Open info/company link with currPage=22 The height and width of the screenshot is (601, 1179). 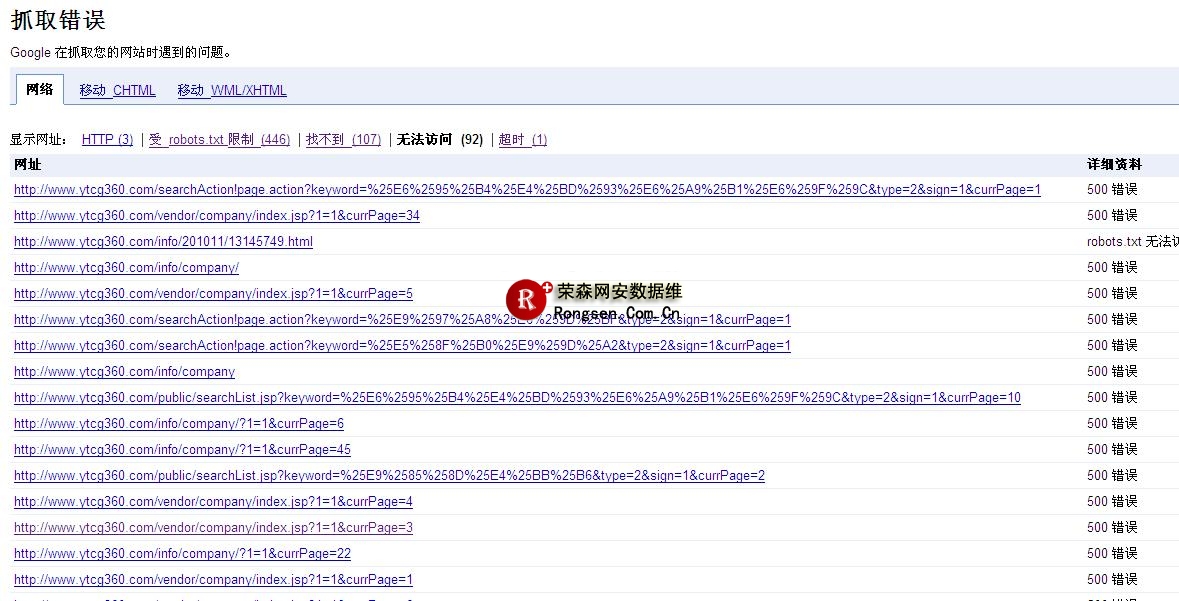tap(182, 553)
